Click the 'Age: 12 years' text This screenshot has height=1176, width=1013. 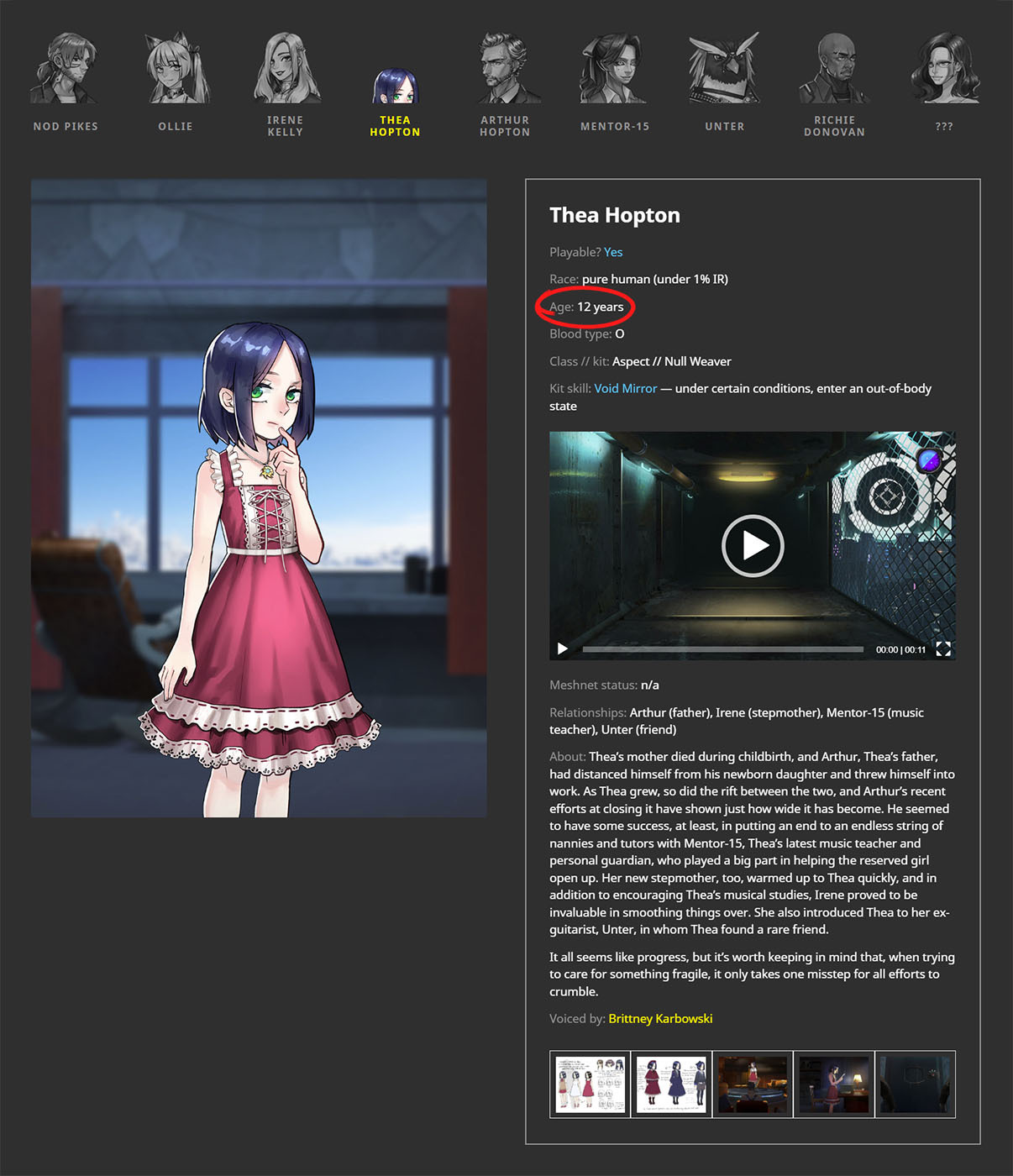coord(586,307)
